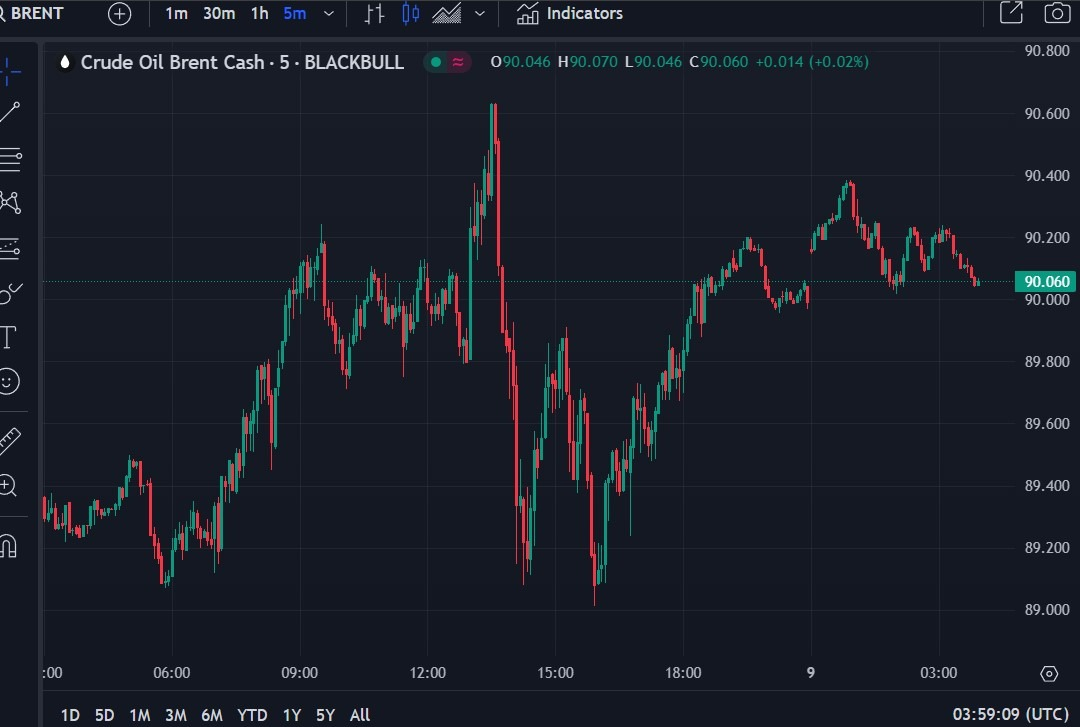Open the timezone menu at 03:59:09 (UTC)
This screenshot has width=1080, height=727.
point(1010,714)
